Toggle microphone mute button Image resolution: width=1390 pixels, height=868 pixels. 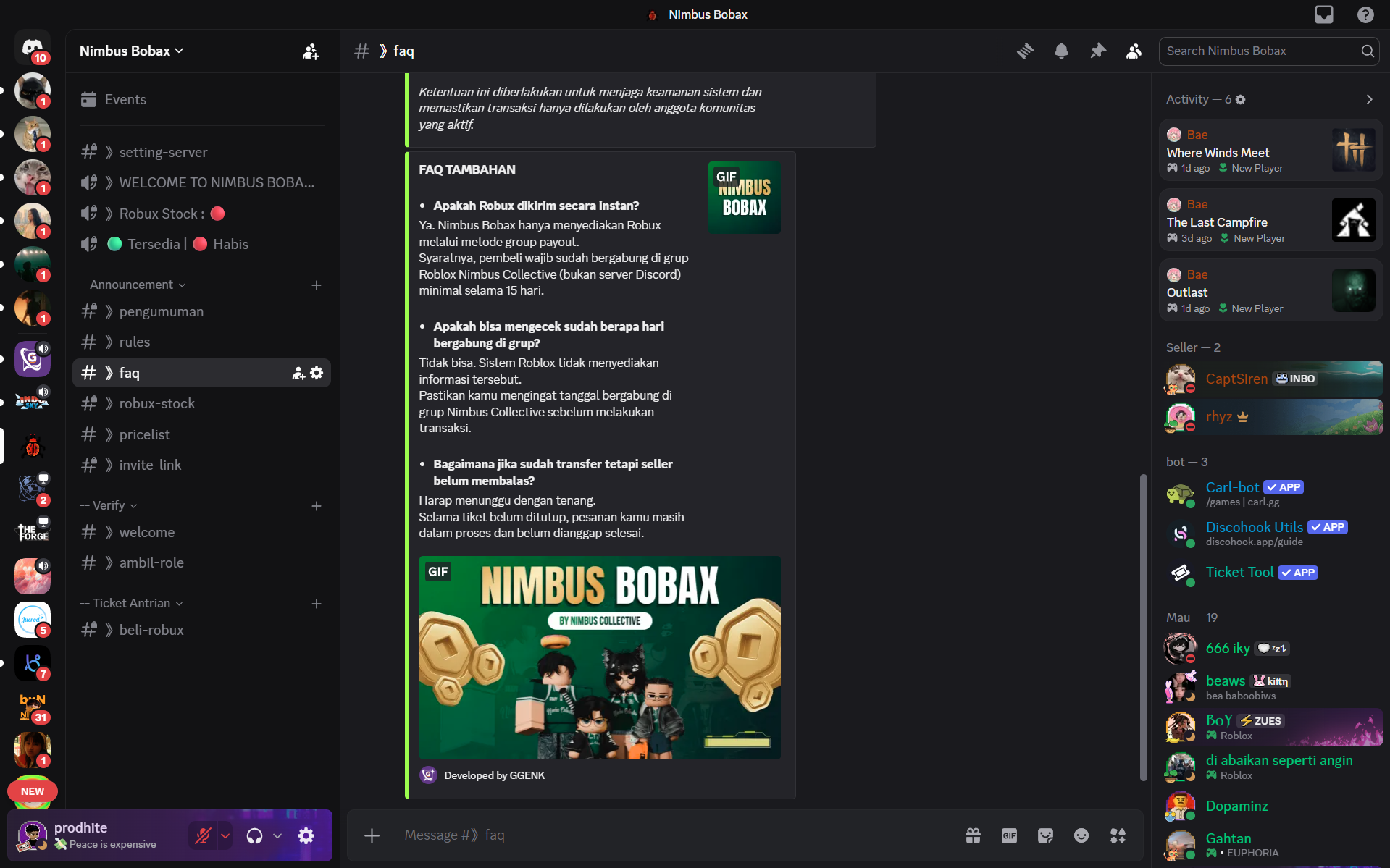202,835
